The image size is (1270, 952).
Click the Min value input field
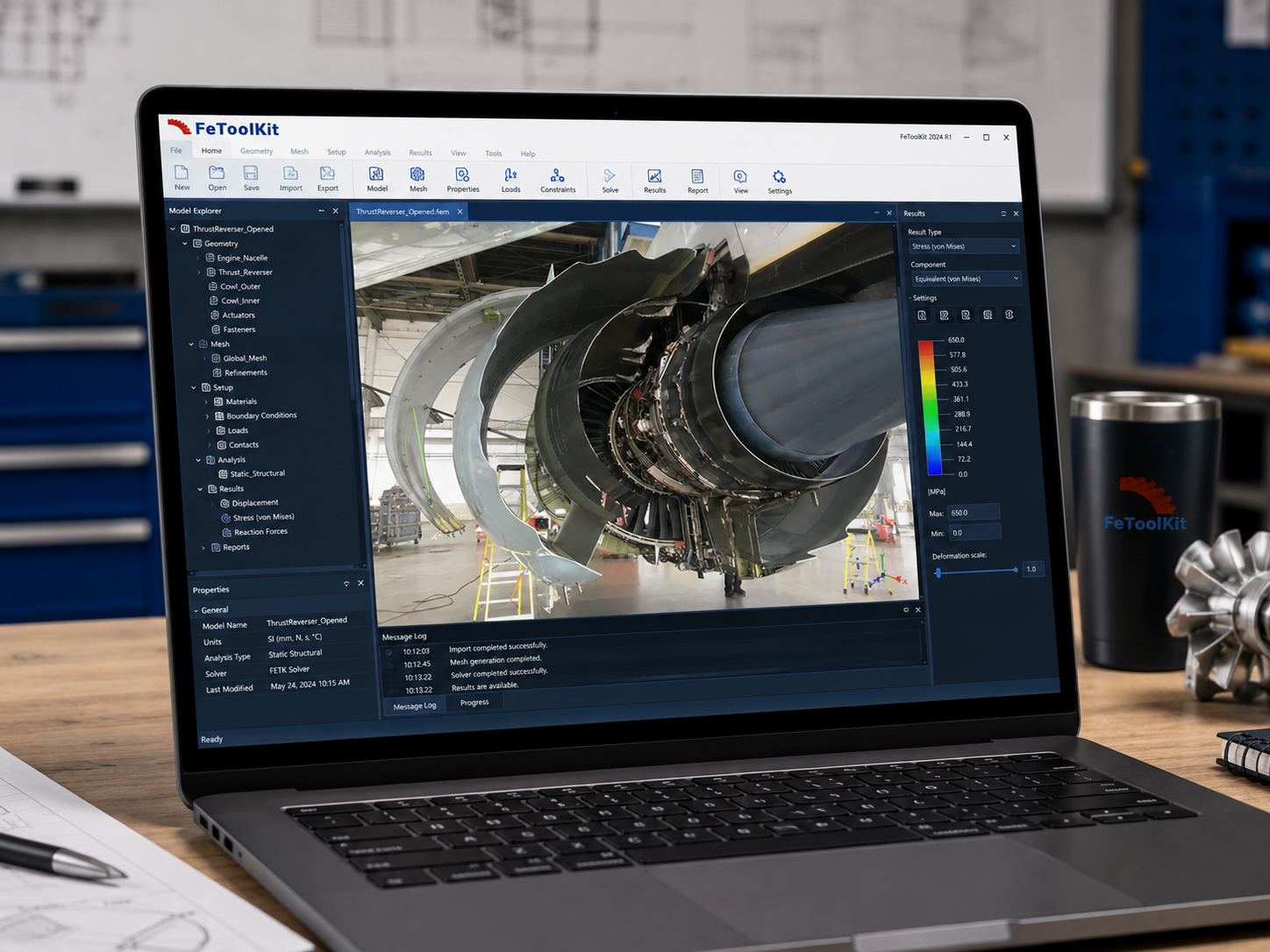(975, 532)
